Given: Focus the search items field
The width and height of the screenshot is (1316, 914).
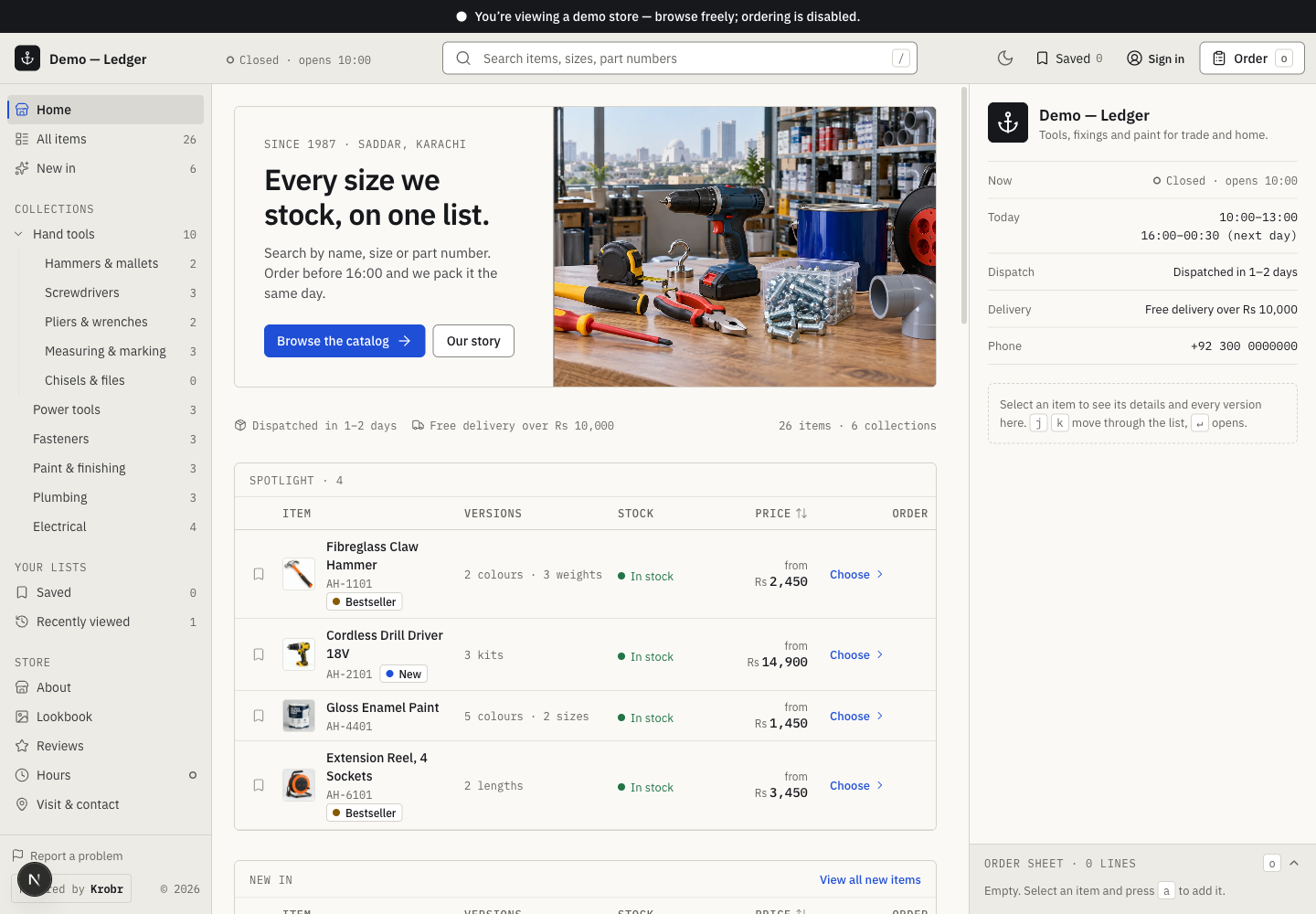Looking at the screenshot, I should 680,58.
